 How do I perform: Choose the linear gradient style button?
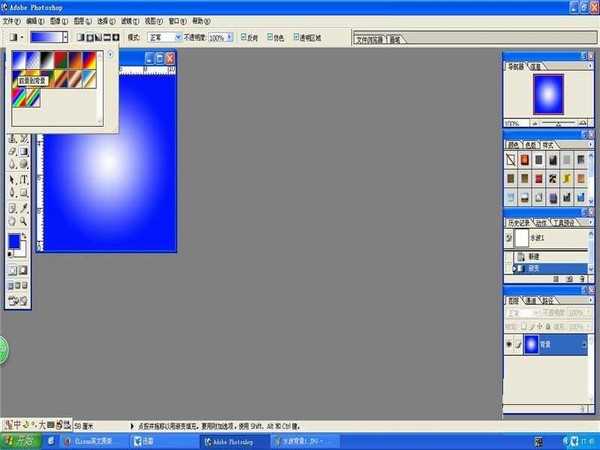pos(80,37)
